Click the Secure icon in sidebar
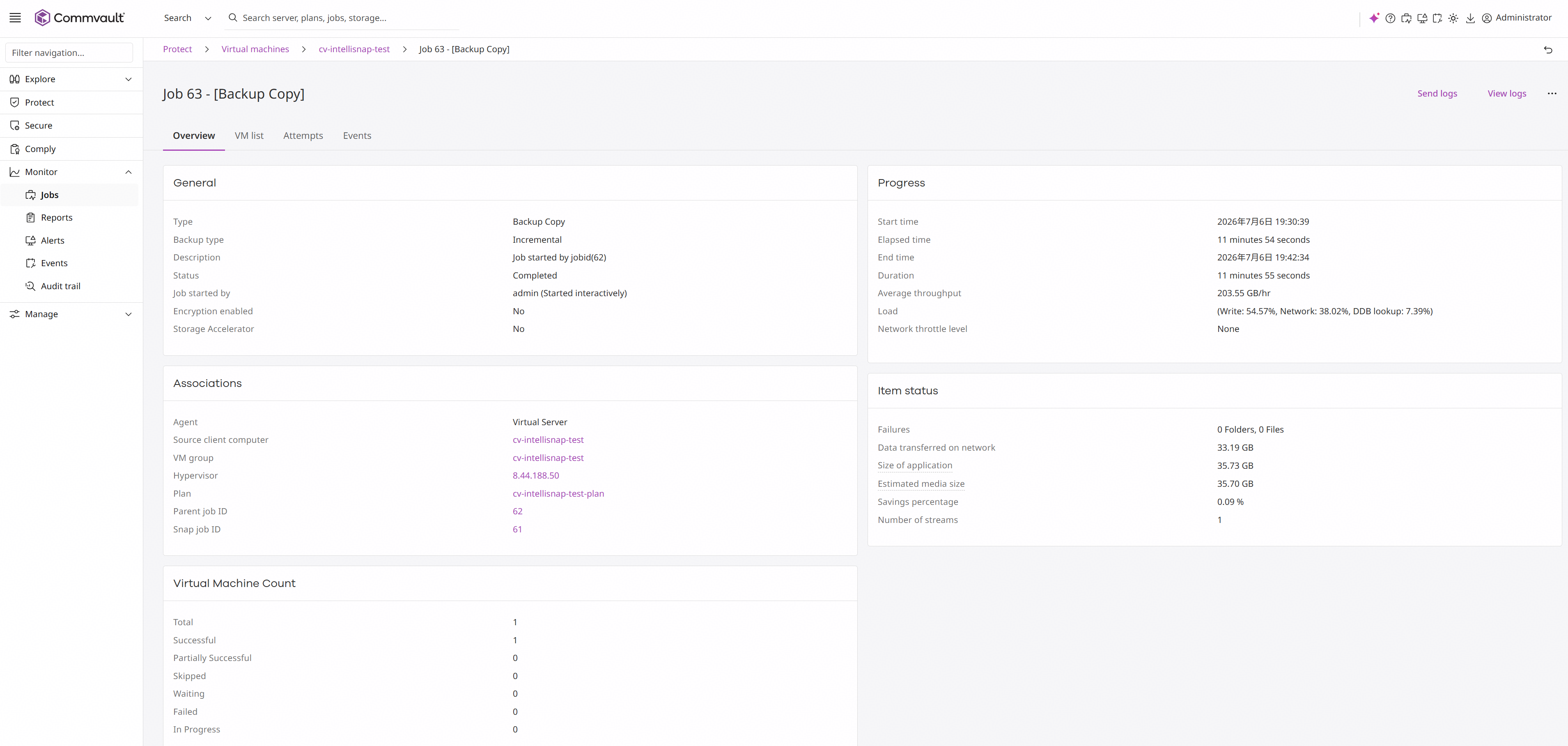Image resolution: width=1568 pixels, height=746 pixels. (x=15, y=125)
